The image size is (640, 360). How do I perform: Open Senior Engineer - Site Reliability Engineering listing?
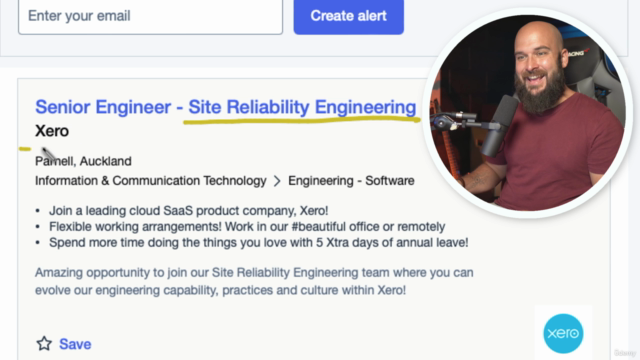tap(226, 107)
